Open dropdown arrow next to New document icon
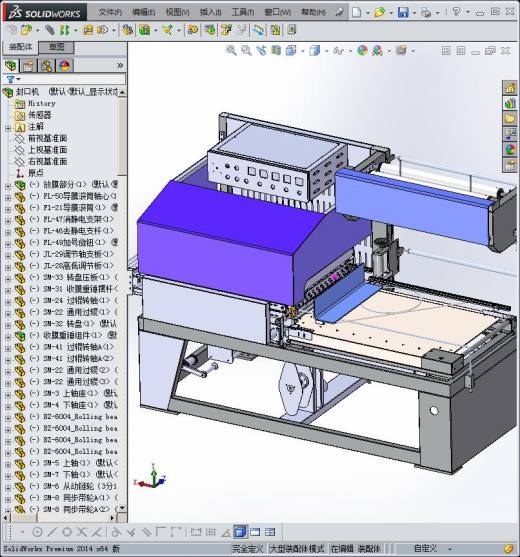The width and height of the screenshot is (520, 557). click(x=368, y=13)
